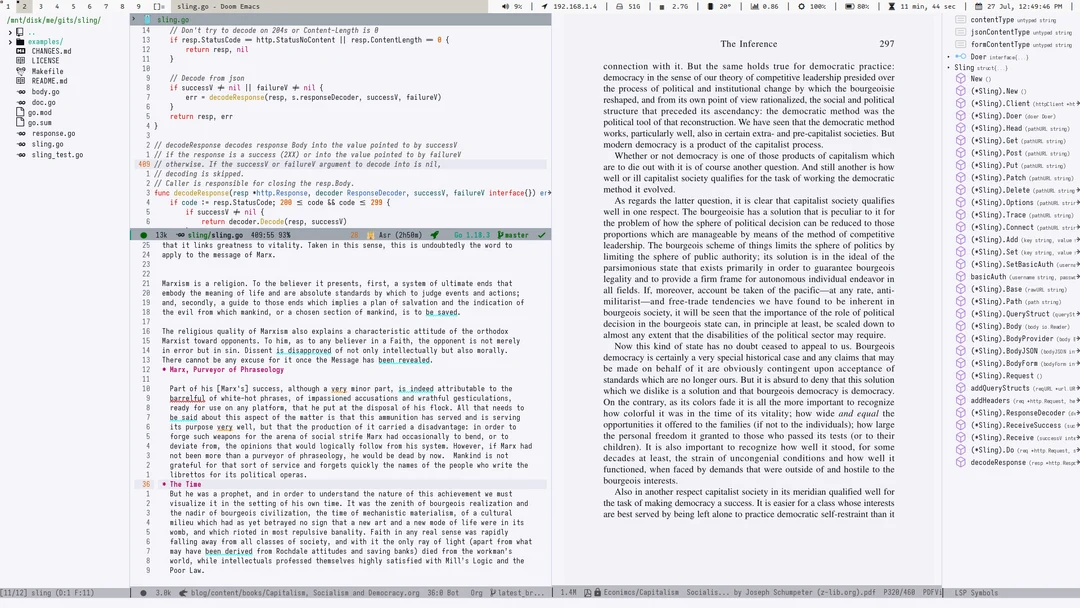Expand the examples folder in the file tree
Viewport: 1080px width, 608px height.
(10, 42)
